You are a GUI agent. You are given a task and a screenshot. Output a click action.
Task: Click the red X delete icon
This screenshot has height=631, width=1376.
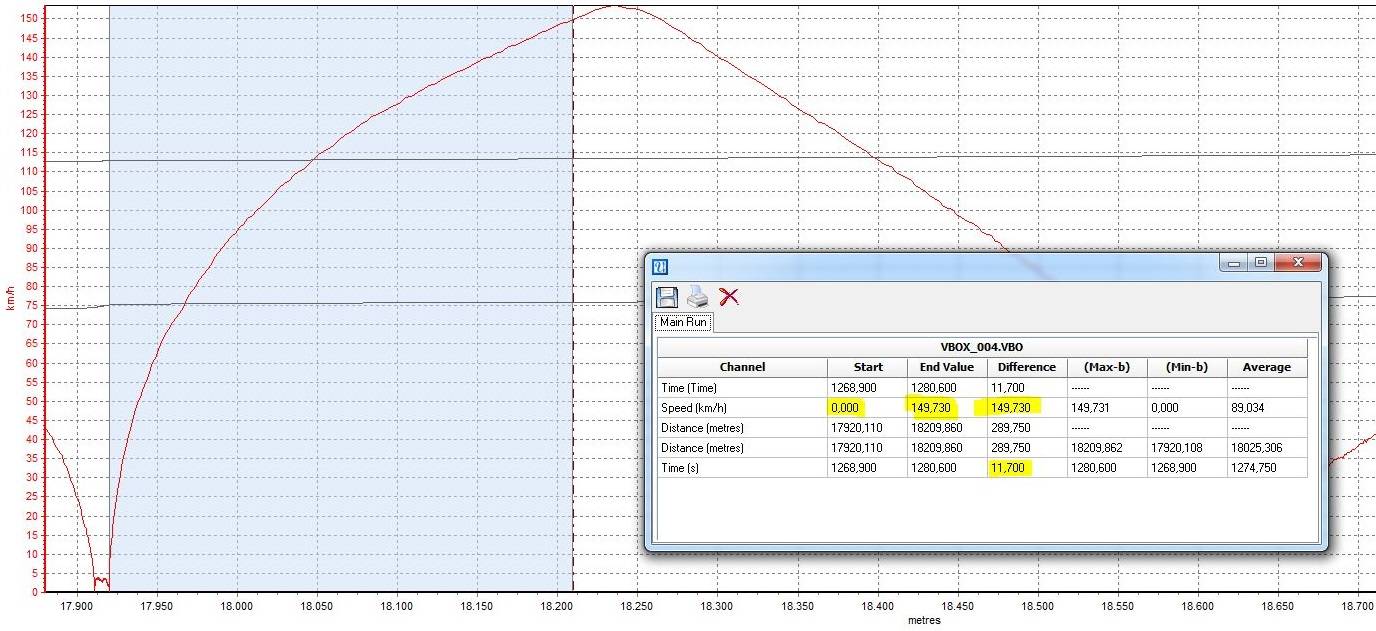click(729, 296)
